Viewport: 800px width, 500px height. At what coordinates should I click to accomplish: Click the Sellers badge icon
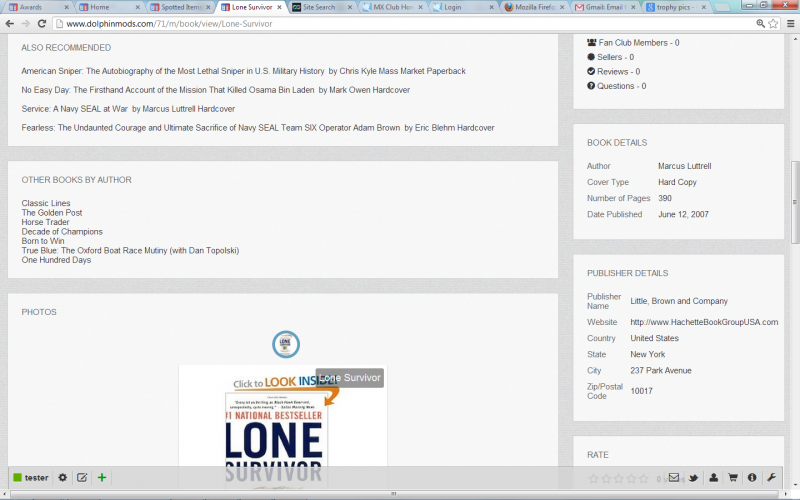click(x=591, y=57)
